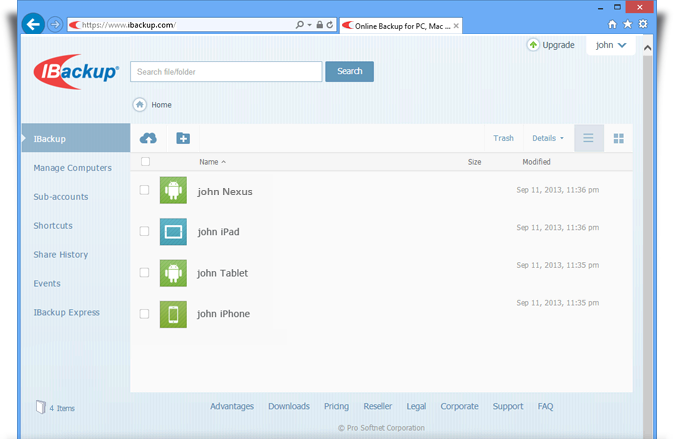The width and height of the screenshot is (674, 439).
Task: Toggle the select-all checkbox in header
Action: [x=145, y=161]
